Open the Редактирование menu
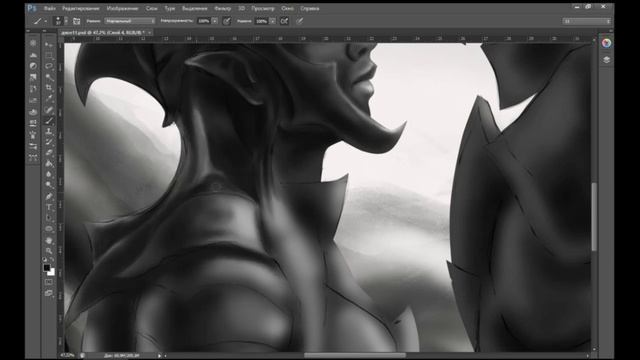 pos(81,8)
